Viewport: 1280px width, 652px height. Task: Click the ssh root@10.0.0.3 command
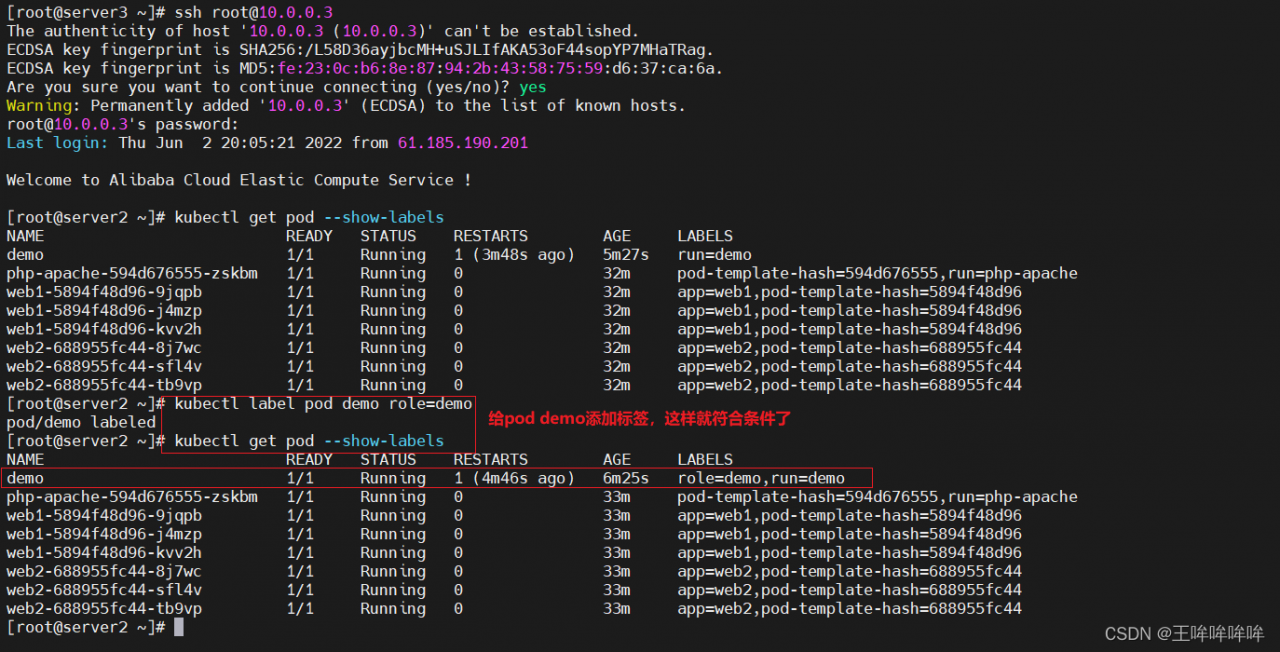pyautogui.click(x=254, y=12)
